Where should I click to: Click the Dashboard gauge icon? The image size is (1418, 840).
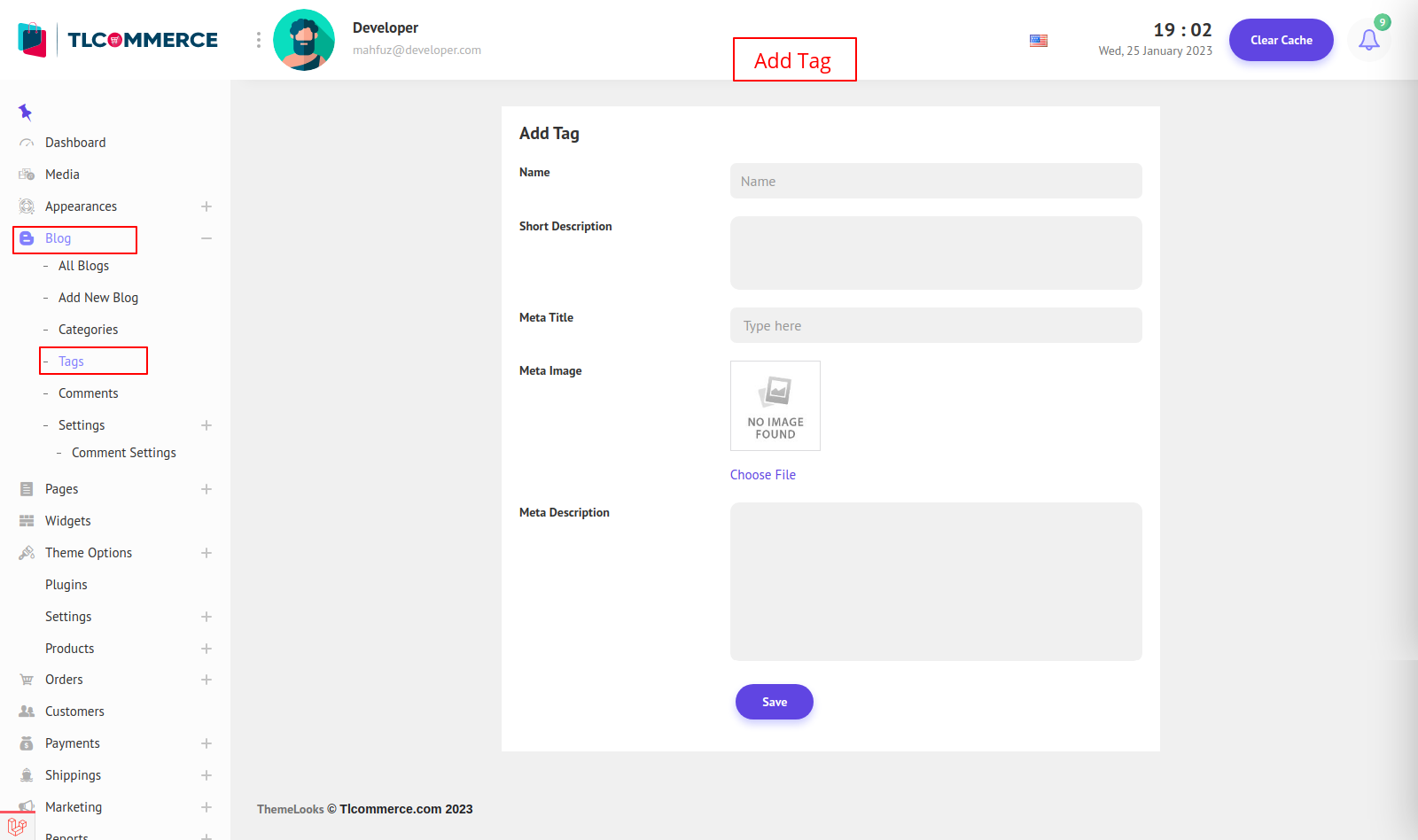tap(27, 143)
